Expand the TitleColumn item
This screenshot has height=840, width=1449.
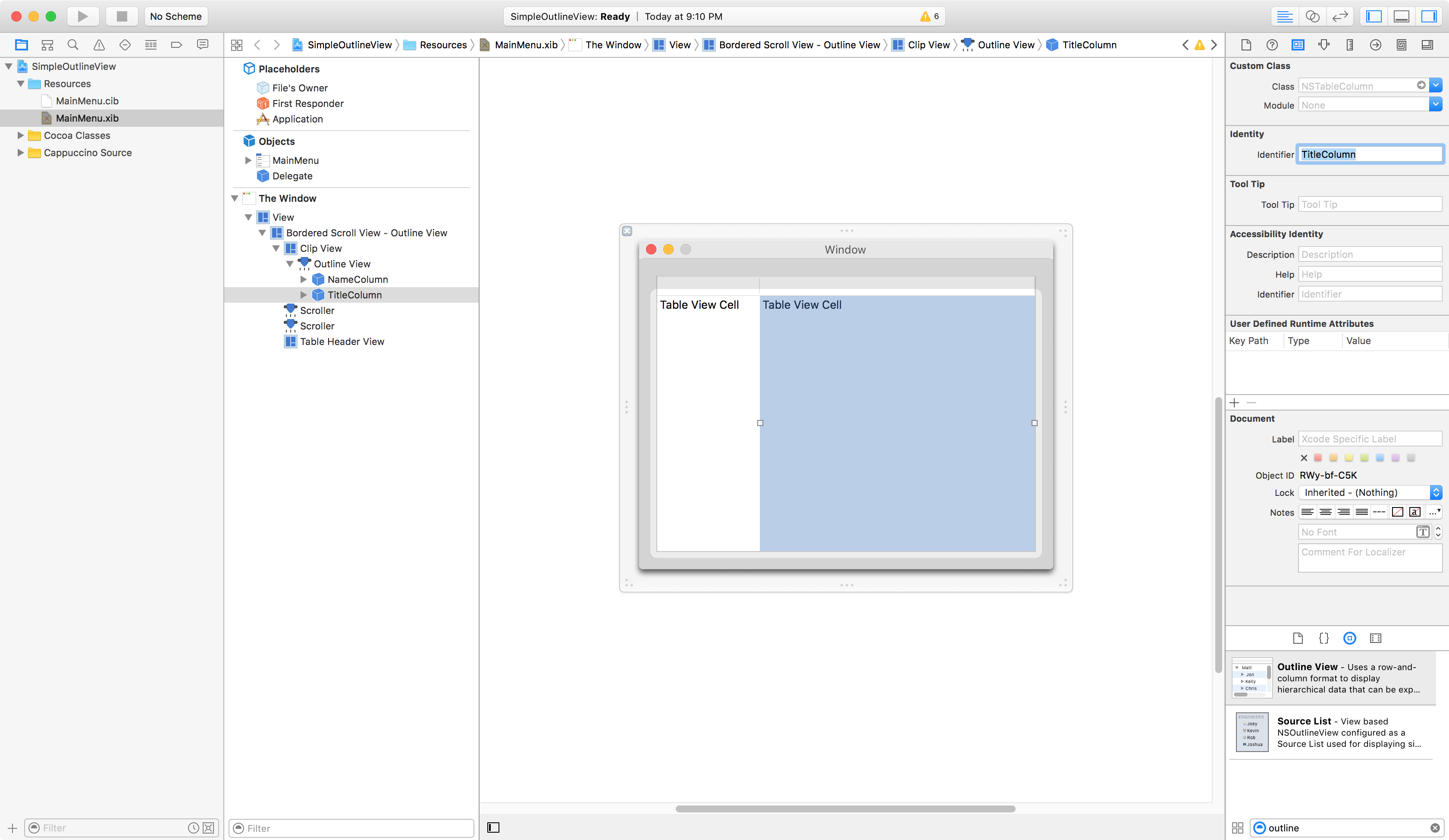tap(304, 295)
